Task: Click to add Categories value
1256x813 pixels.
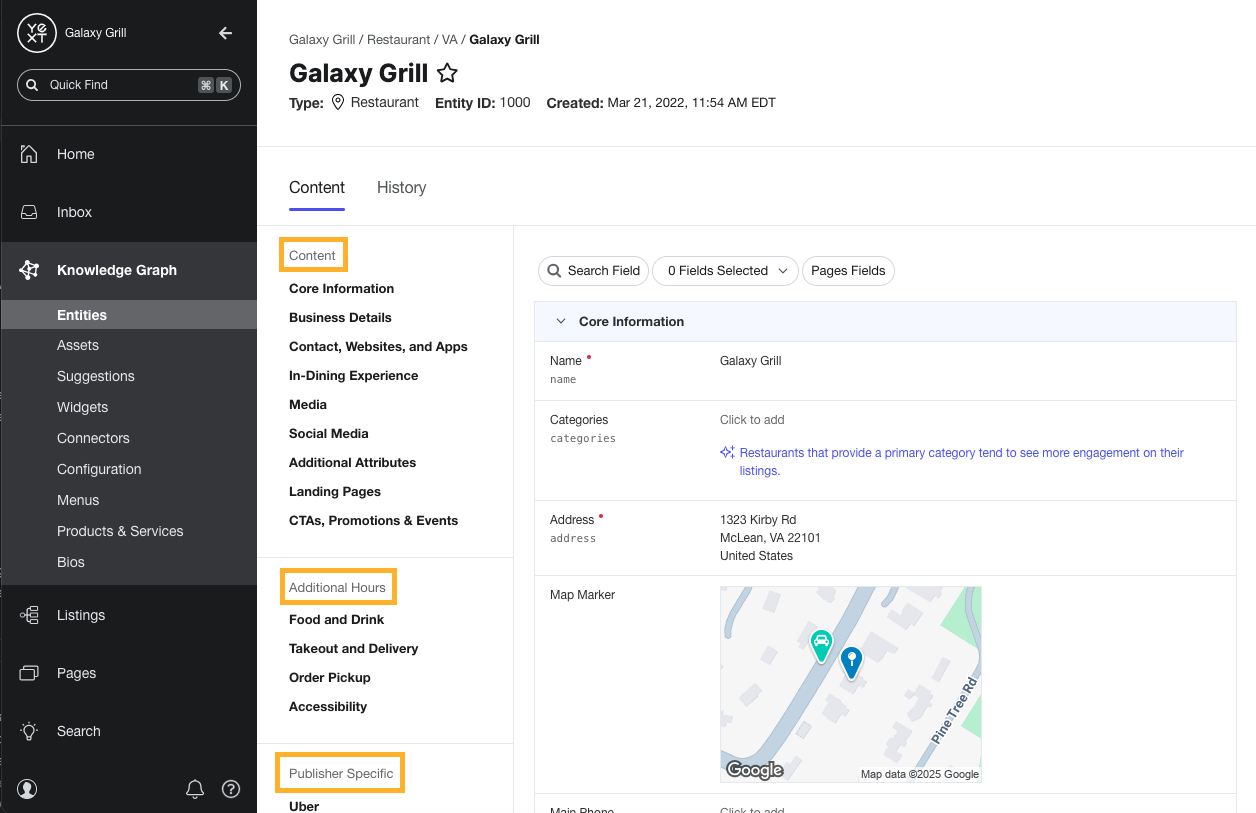Action: [x=752, y=420]
